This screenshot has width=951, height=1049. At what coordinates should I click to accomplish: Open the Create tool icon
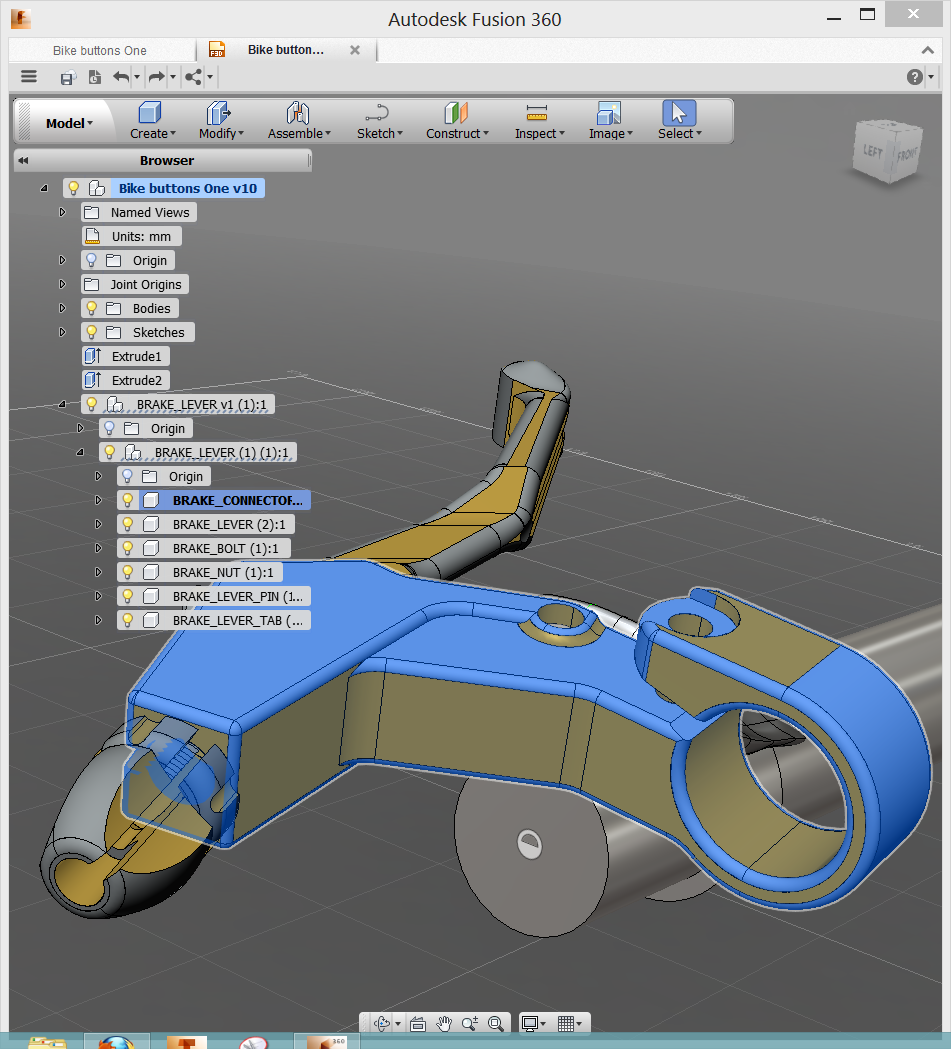(150, 112)
